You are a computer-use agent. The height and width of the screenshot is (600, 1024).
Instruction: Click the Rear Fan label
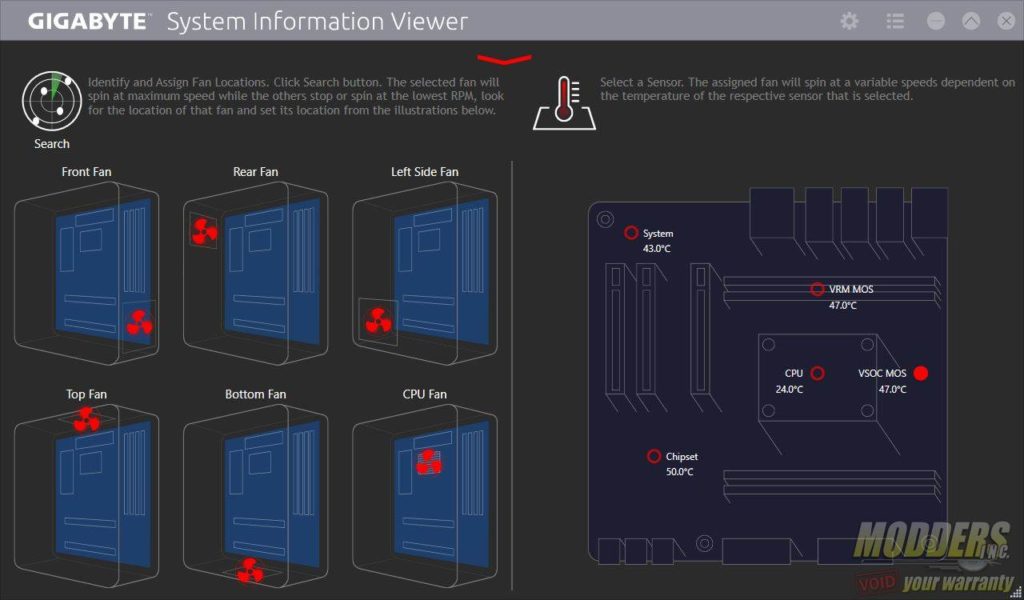pos(255,172)
